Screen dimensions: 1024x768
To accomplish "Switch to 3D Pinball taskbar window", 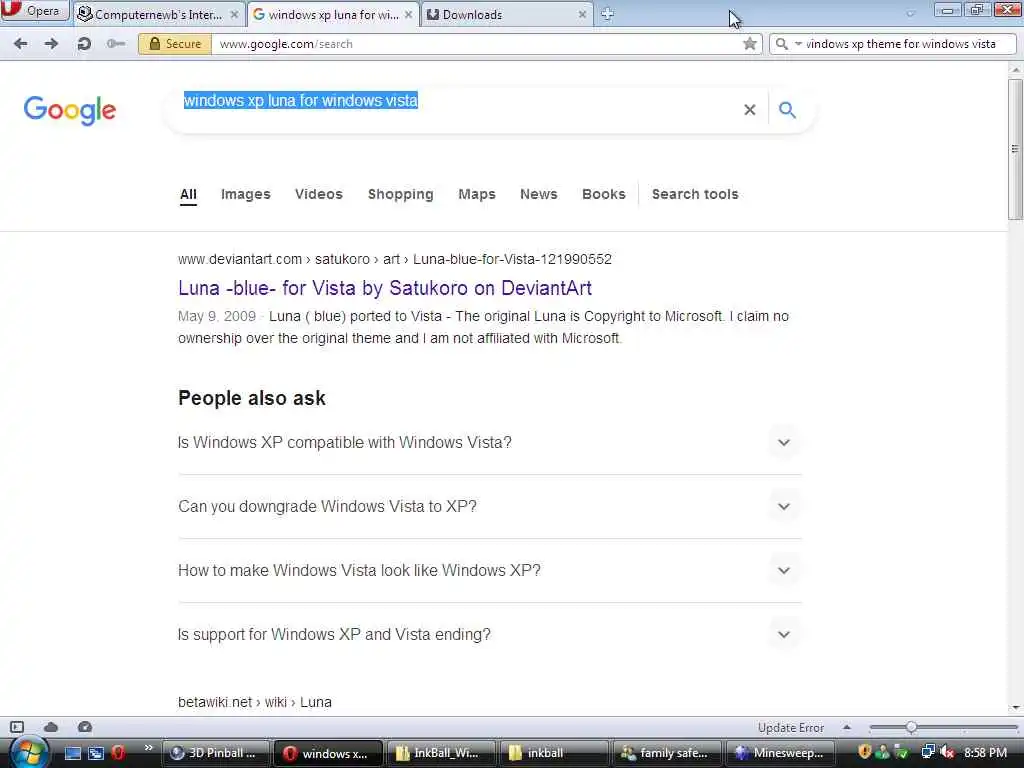I will tap(214, 753).
